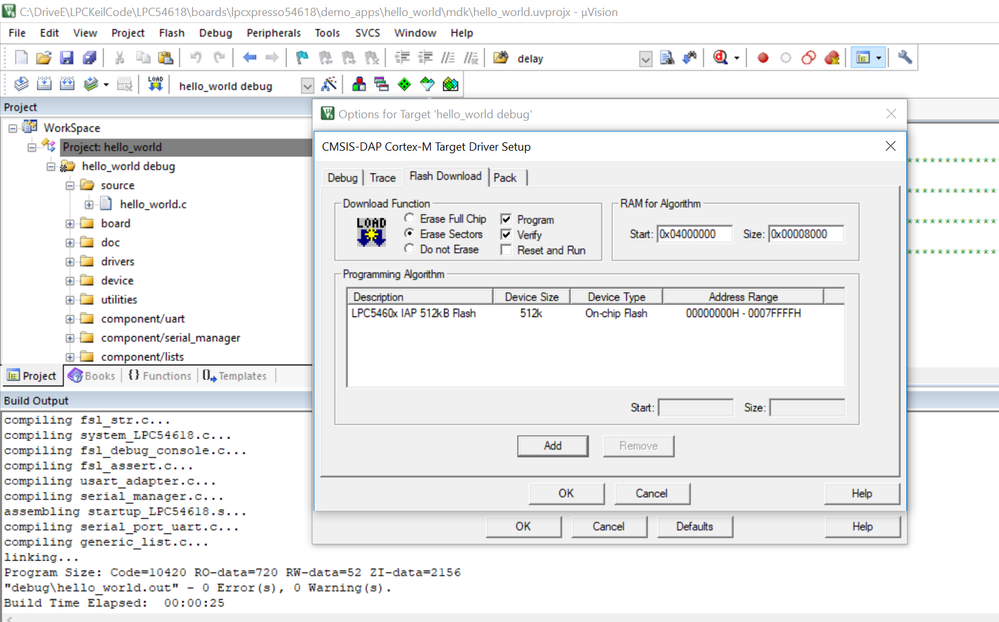Open the Books tab
999x622 pixels.
pyautogui.click(x=92, y=376)
